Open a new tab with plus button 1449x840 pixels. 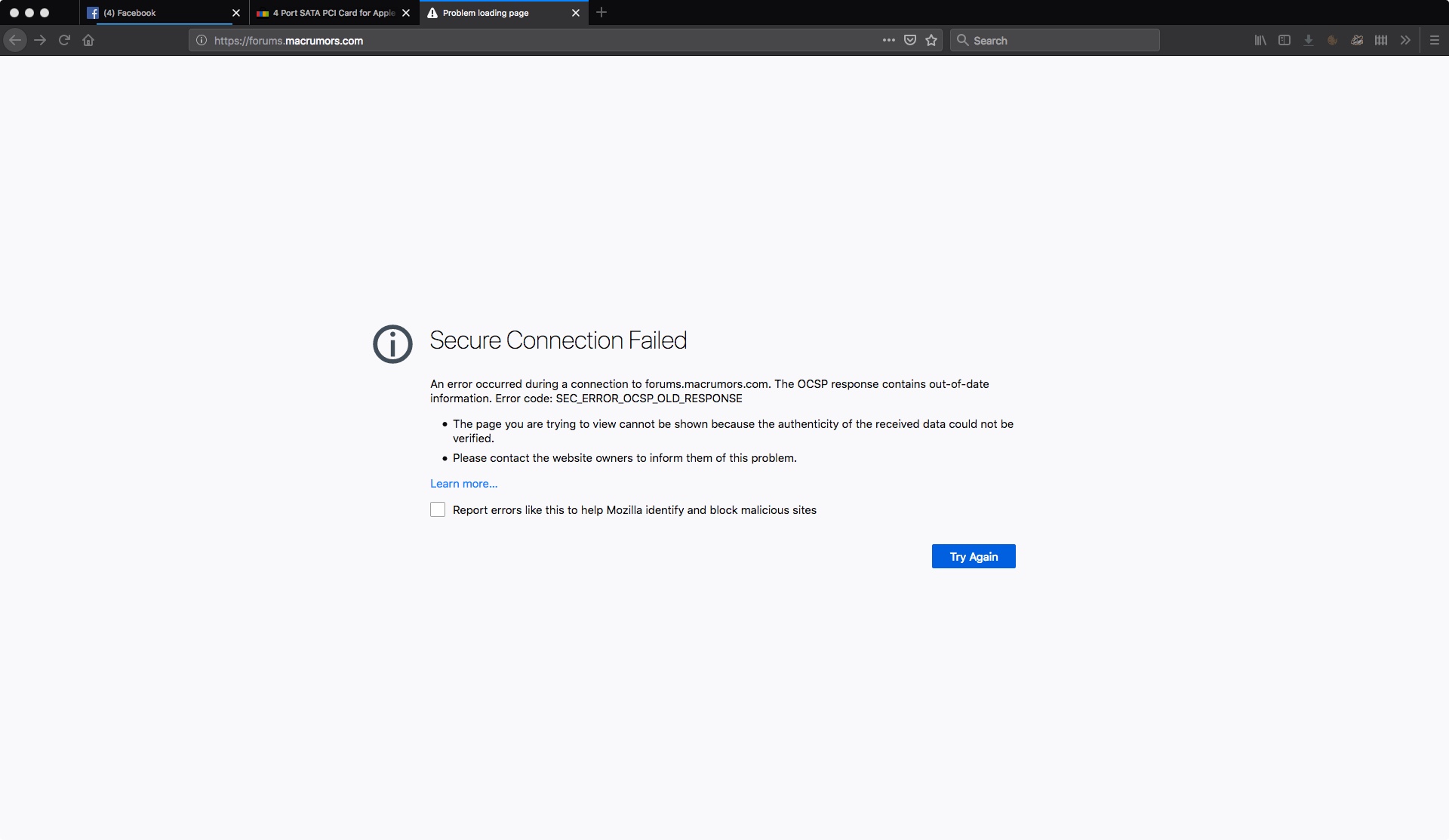point(601,13)
